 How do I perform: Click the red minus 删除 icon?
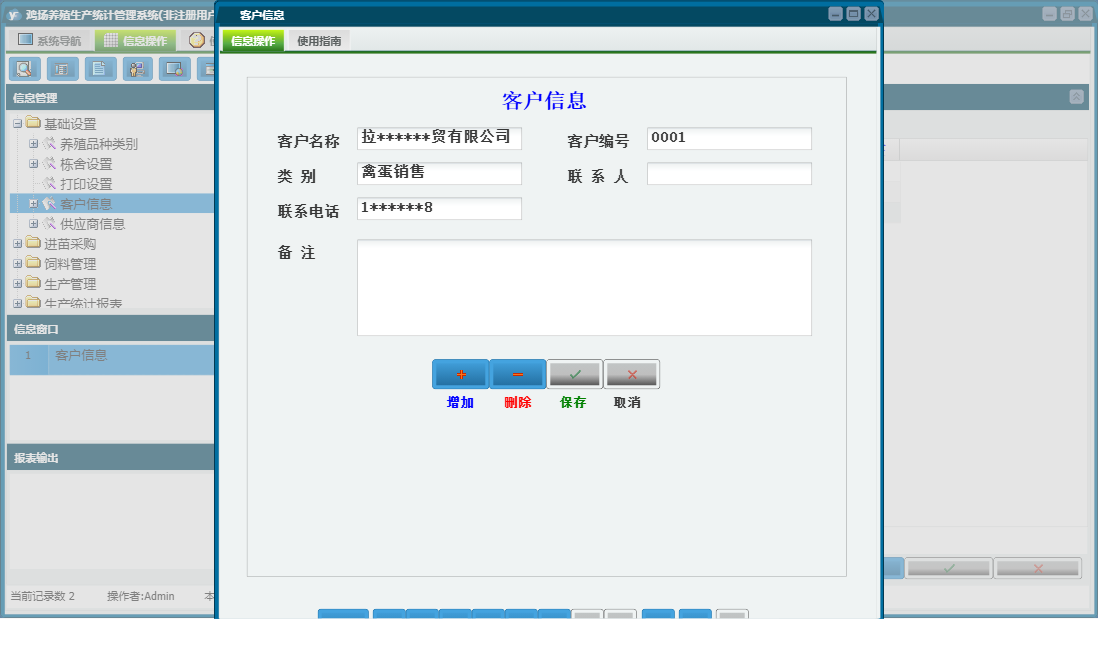pyautogui.click(x=516, y=373)
